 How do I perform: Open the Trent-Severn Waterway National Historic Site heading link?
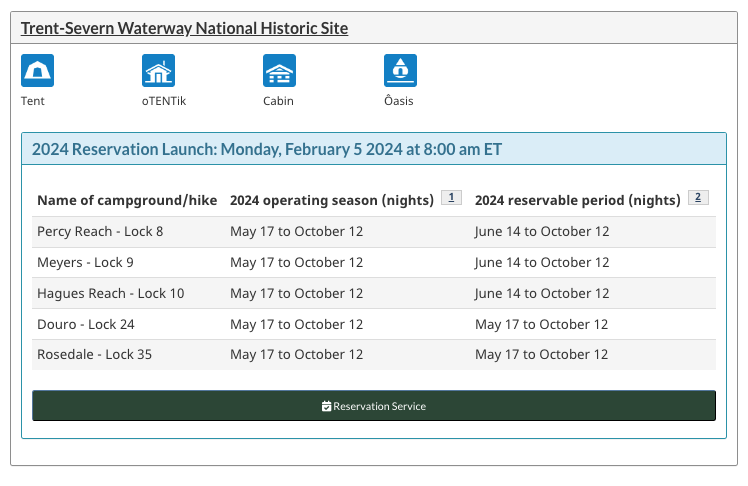tap(184, 29)
